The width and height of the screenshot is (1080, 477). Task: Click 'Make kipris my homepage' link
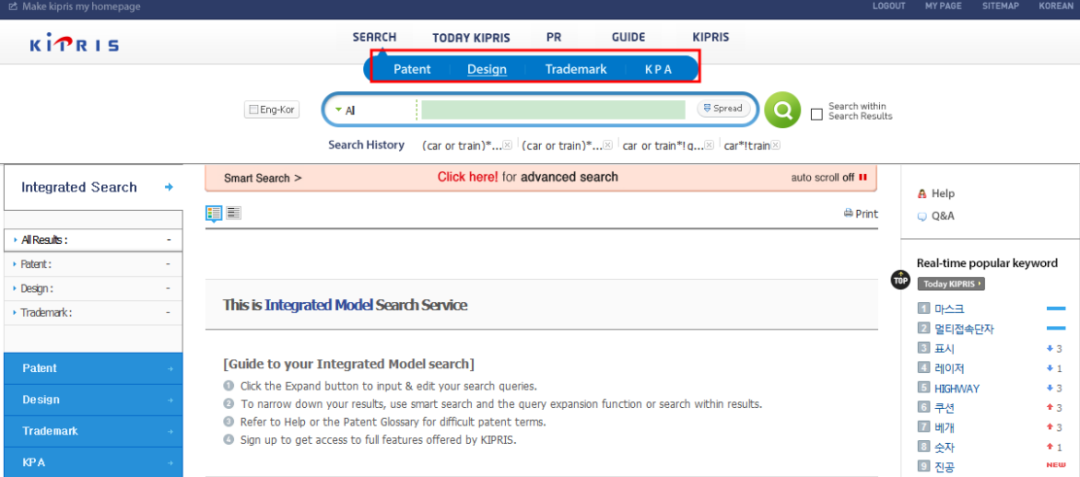coord(74,6)
